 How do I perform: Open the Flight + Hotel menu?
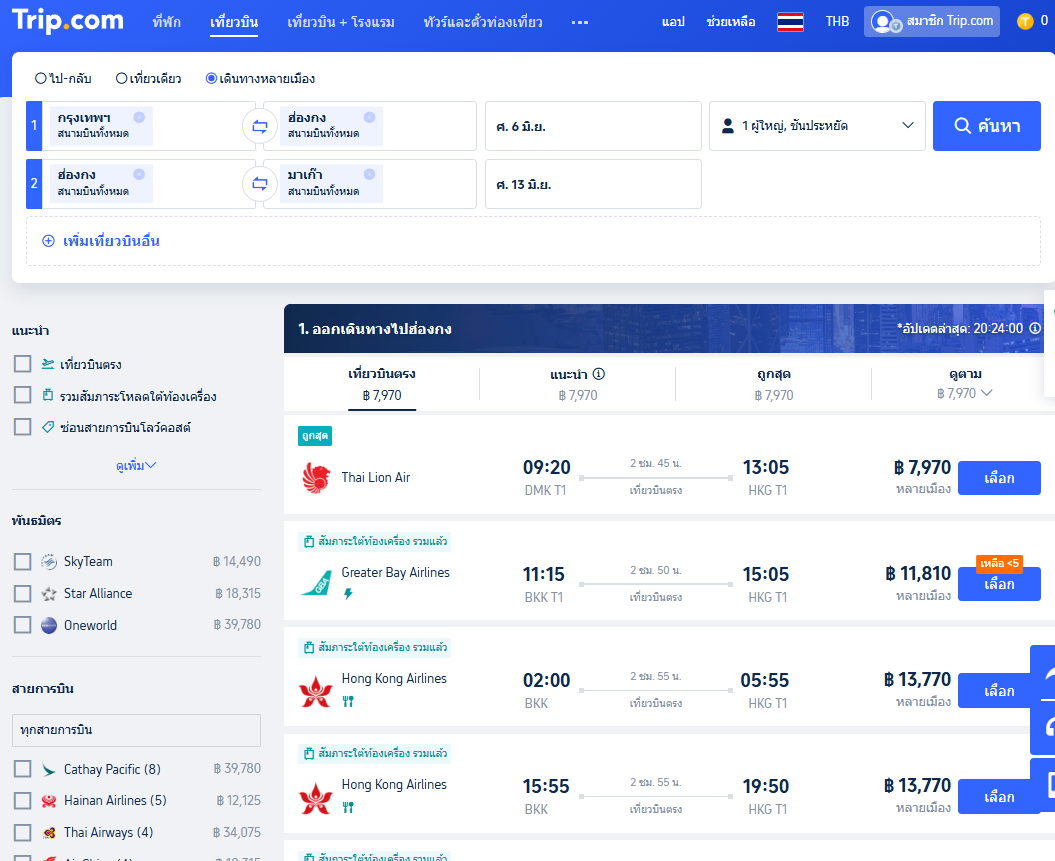[340, 22]
